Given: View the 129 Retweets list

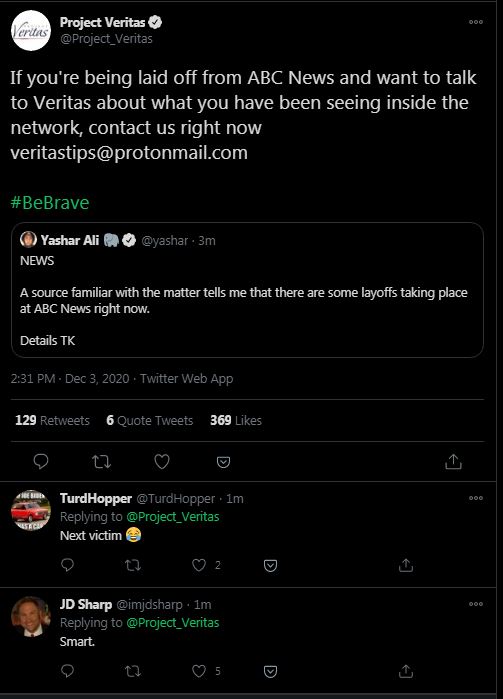Looking at the screenshot, I should 52,420.
